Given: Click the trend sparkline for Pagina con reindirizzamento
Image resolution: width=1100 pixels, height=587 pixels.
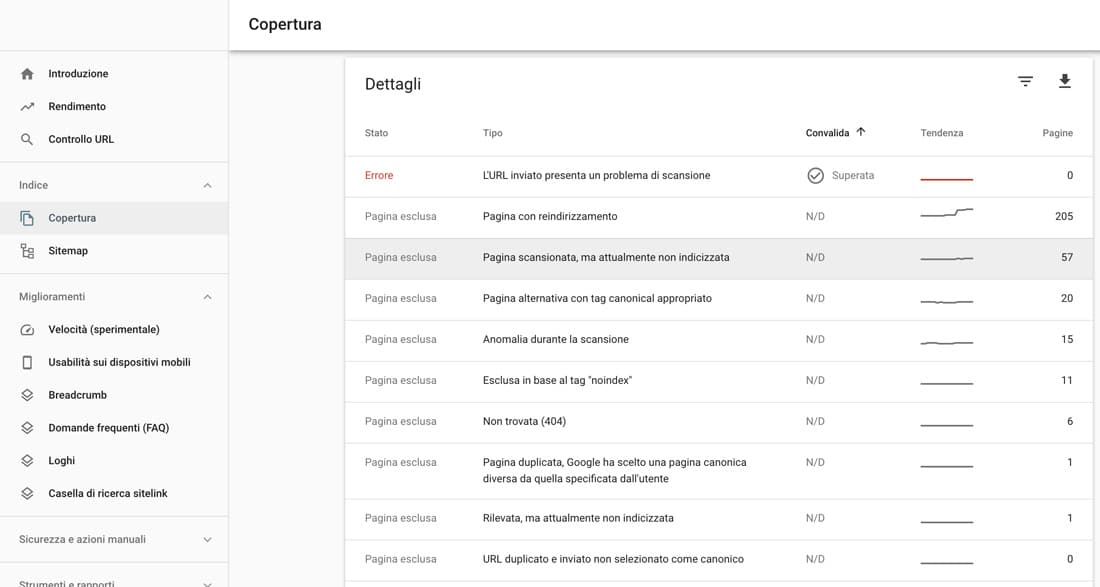Looking at the screenshot, I should pyautogui.click(x=946, y=213).
